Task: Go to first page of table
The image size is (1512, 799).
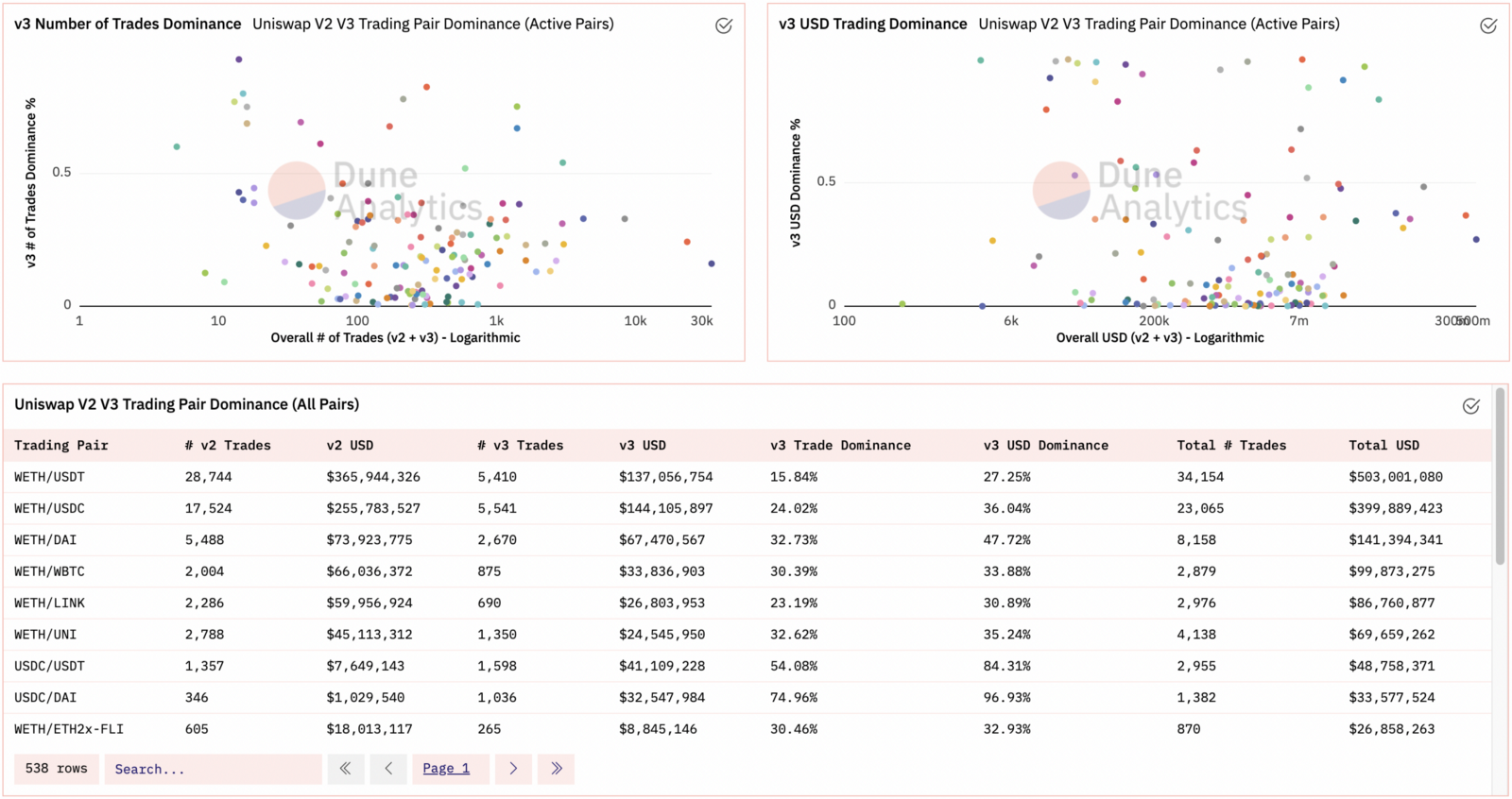Action: click(x=346, y=769)
